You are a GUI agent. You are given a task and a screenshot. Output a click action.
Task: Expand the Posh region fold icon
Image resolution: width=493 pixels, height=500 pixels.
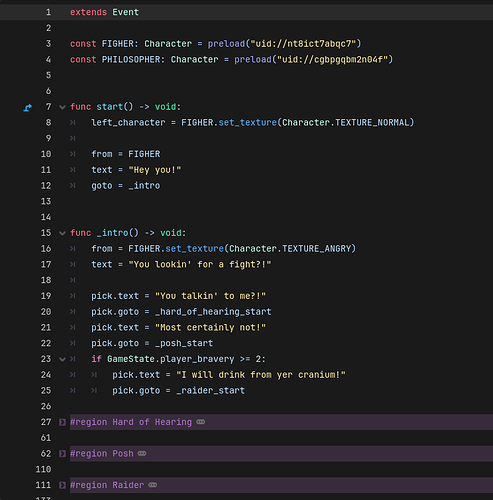62,454
